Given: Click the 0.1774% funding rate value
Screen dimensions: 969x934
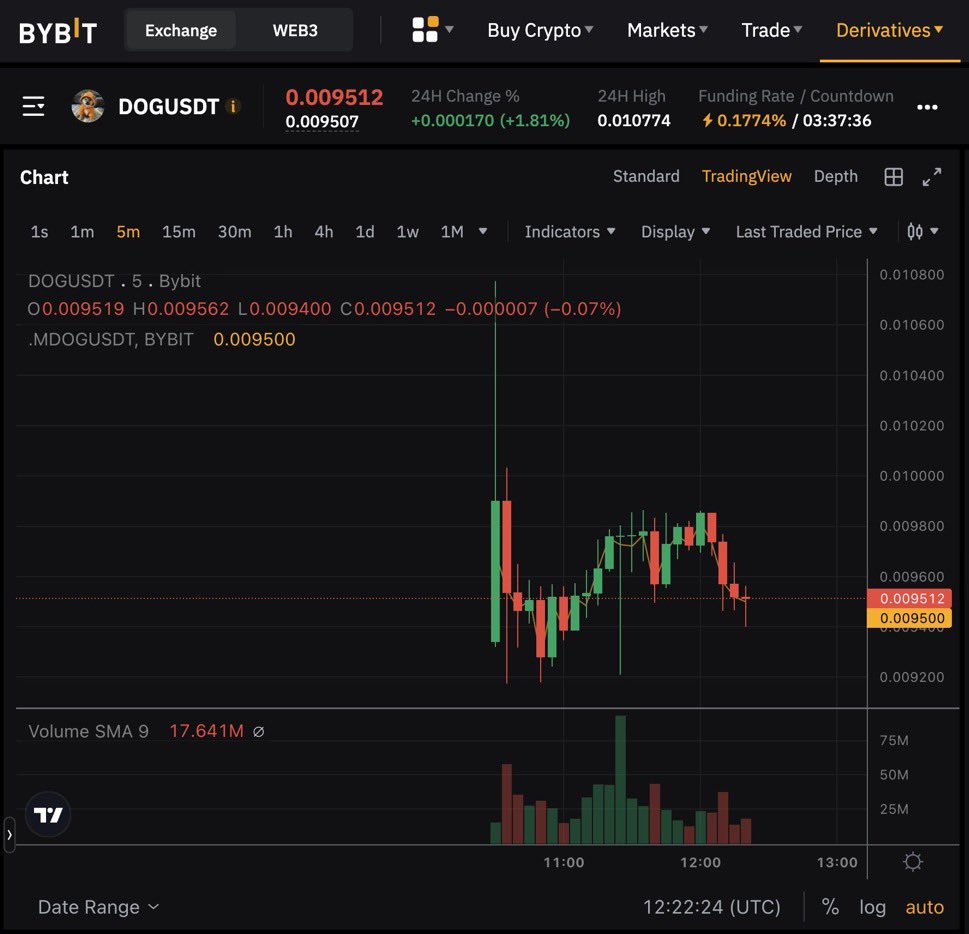Looking at the screenshot, I should pos(751,120).
